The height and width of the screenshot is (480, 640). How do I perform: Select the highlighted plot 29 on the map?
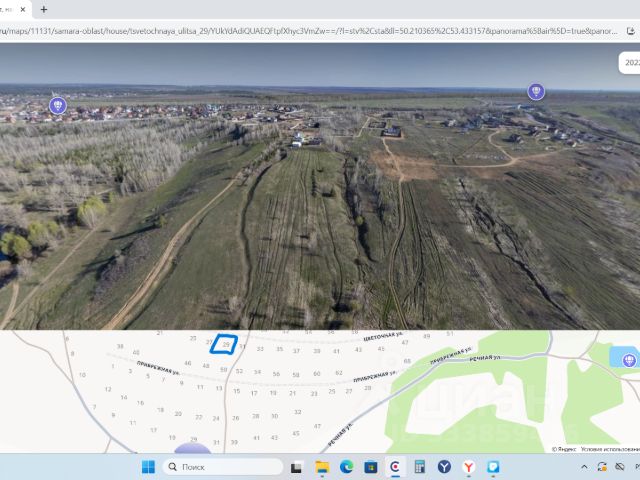pos(224,344)
